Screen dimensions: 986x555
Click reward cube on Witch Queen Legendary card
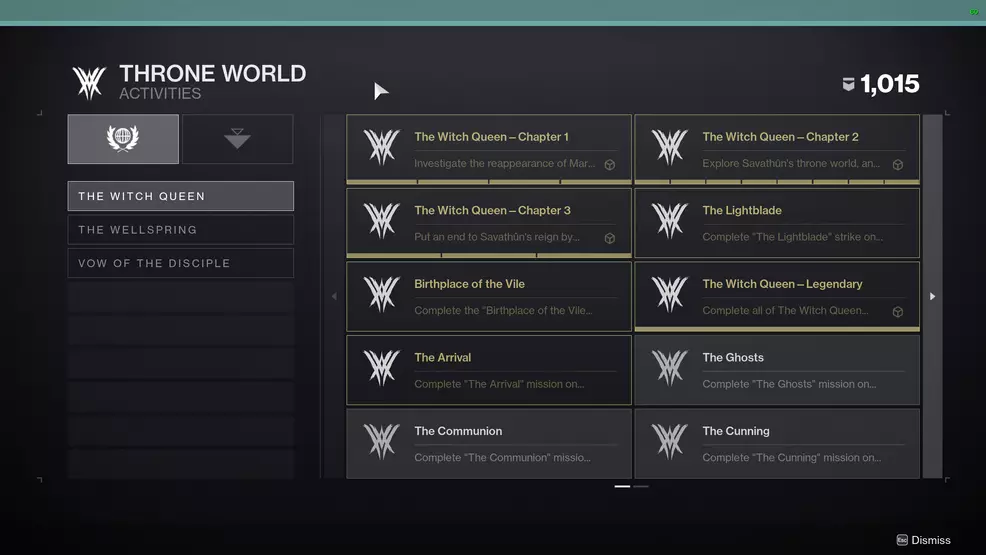[897, 312]
